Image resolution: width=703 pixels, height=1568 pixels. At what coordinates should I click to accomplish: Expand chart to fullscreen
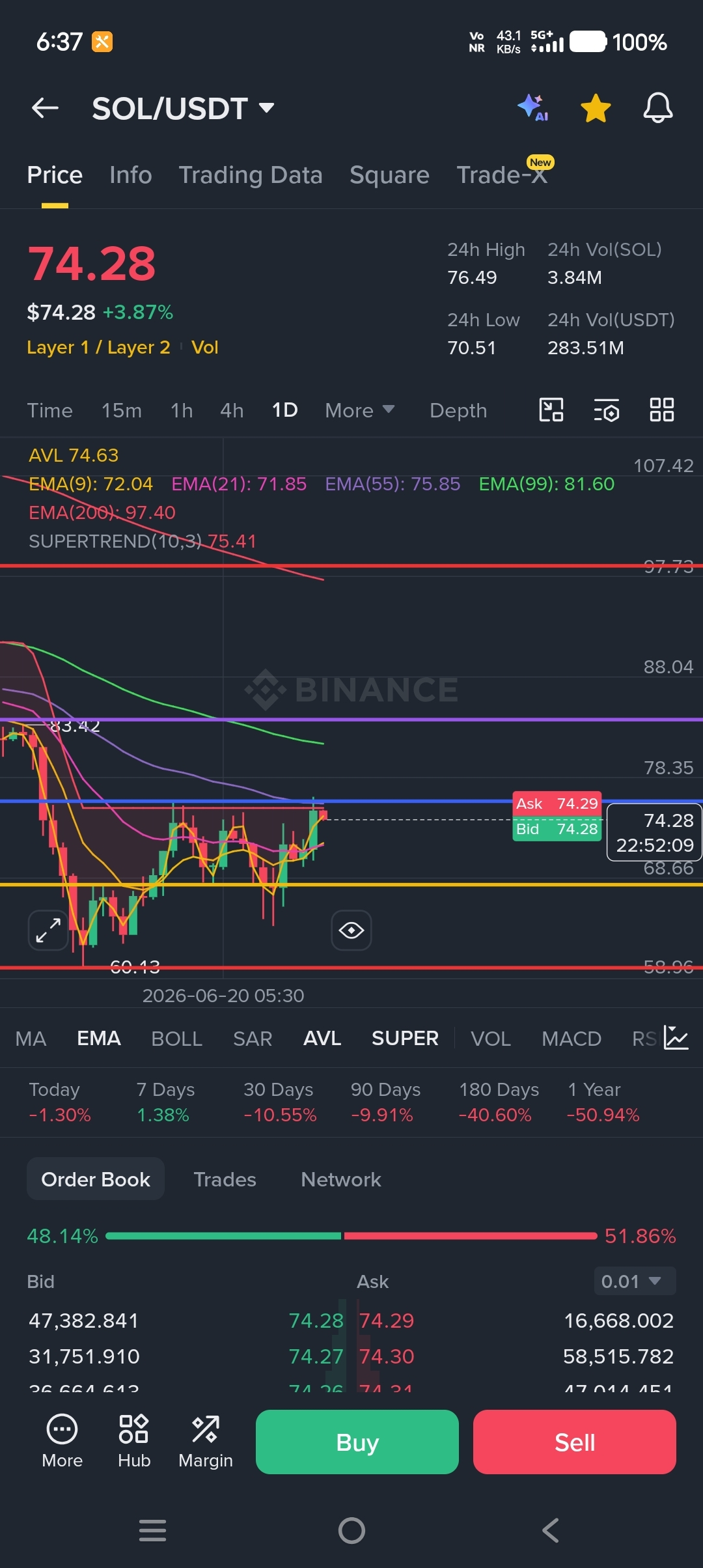(48, 930)
